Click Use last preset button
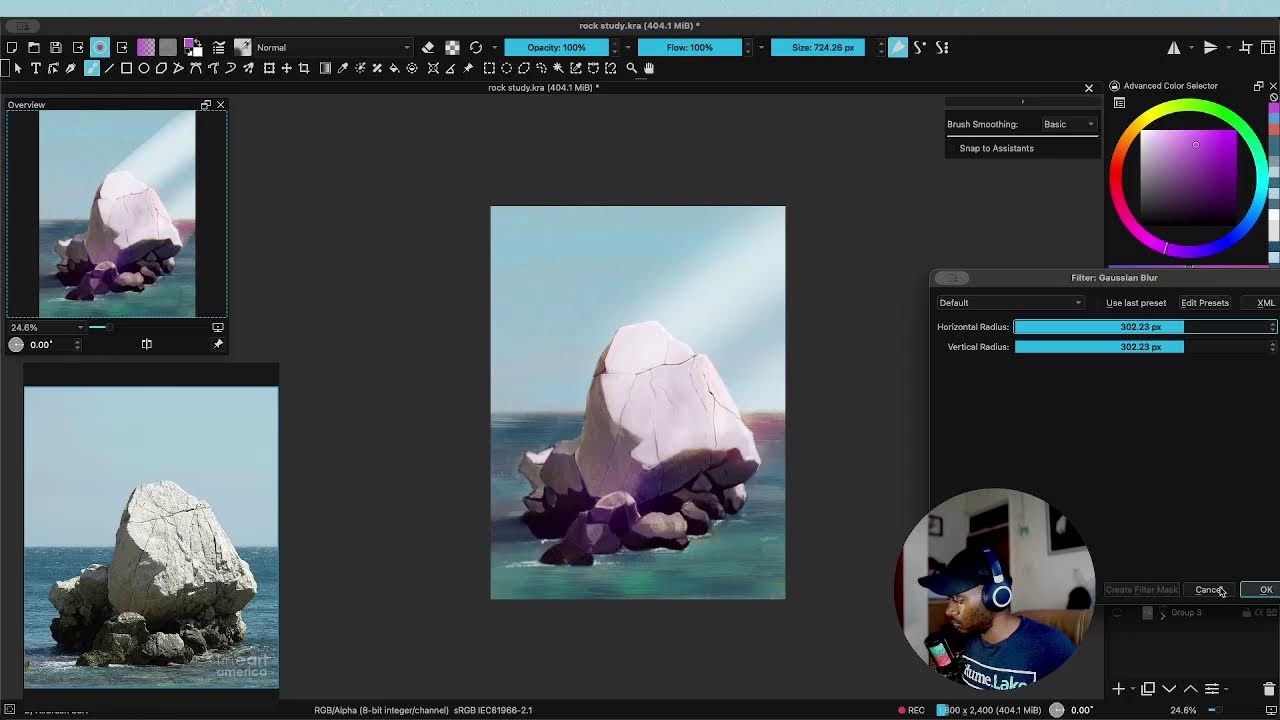This screenshot has height=720, width=1280. (x=1136, y=303)
